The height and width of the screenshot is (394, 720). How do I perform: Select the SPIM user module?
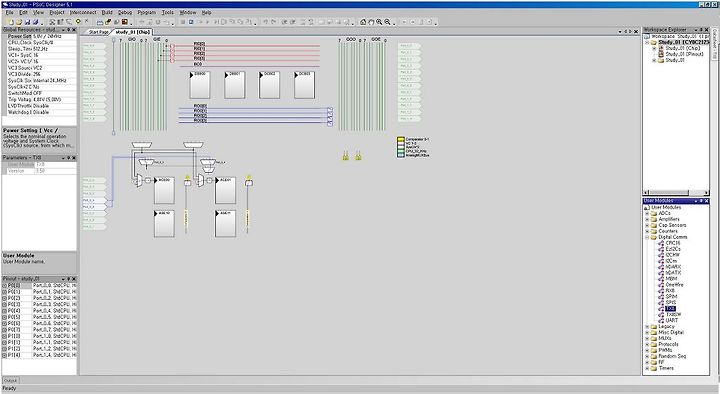pyautogui.click(x=671, y=297)
